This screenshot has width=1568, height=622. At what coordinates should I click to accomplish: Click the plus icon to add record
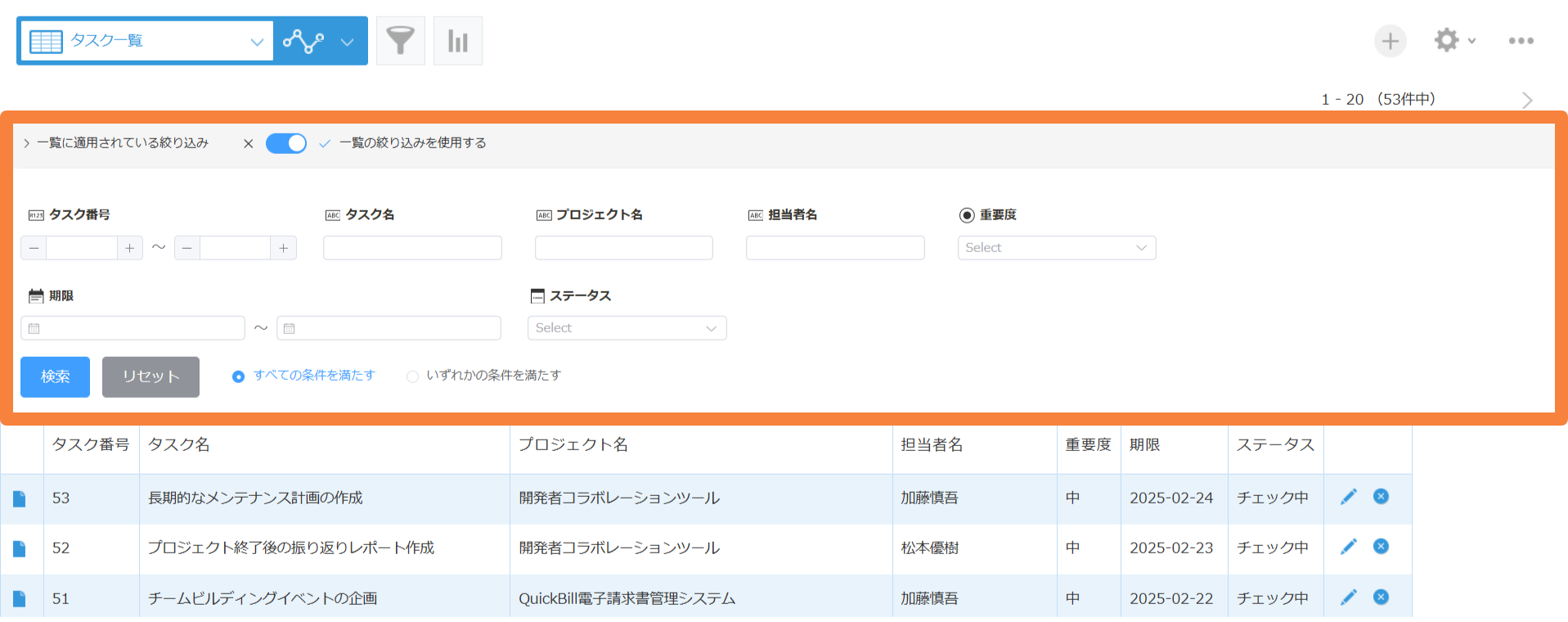point(1390,41)
